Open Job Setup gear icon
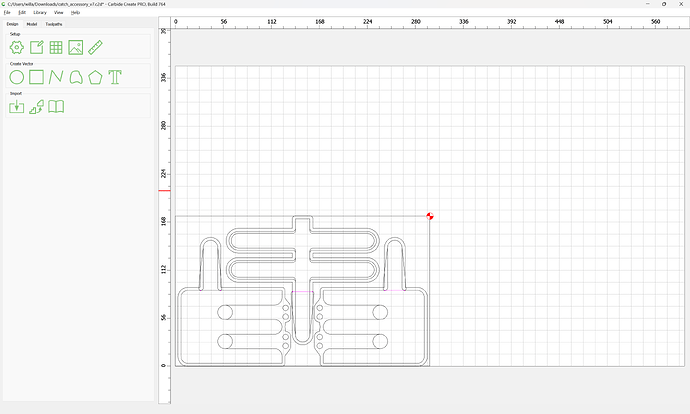The width and height of the screenshot is (690, 414). pos(17,48)
